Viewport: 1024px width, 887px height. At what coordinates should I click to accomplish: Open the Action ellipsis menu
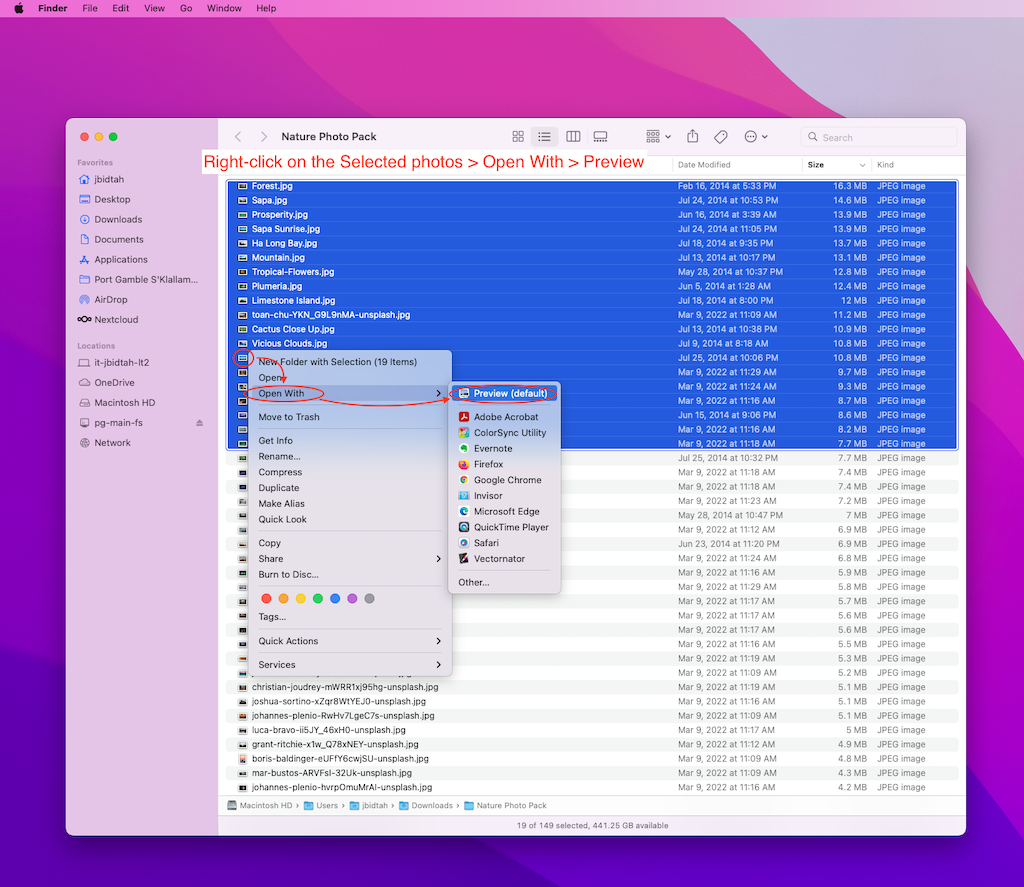coord(756,137)
